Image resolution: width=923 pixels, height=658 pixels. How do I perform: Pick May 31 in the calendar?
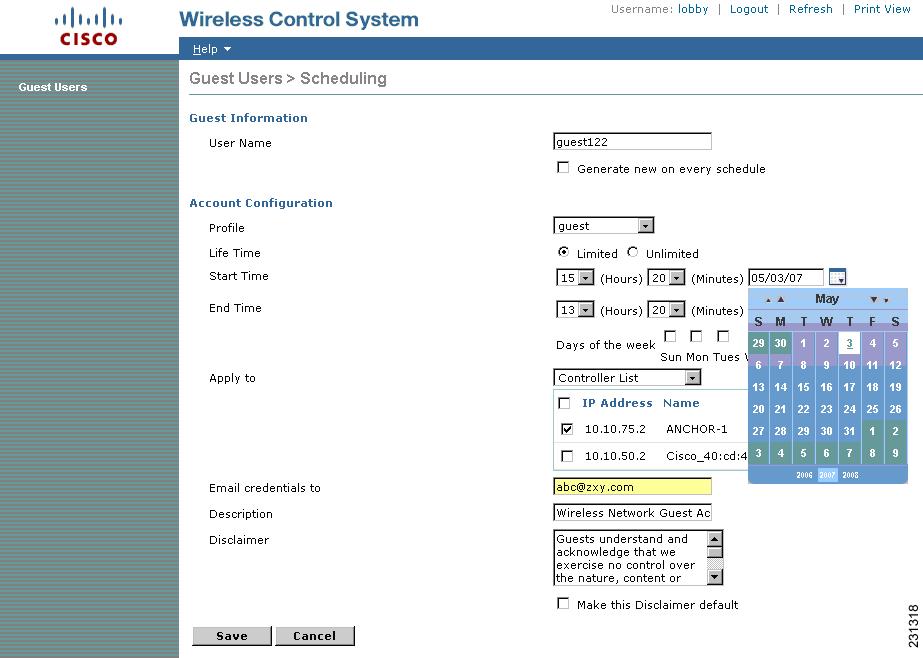click(849, 431)
